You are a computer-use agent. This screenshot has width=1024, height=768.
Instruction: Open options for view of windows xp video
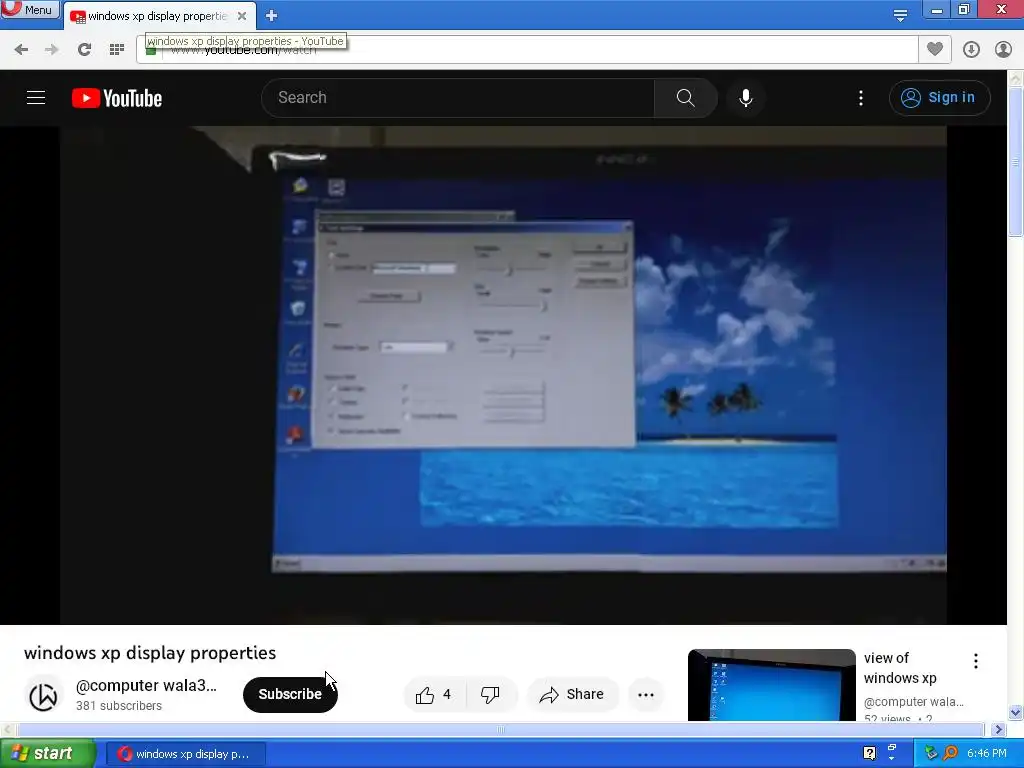pos(976,661)
